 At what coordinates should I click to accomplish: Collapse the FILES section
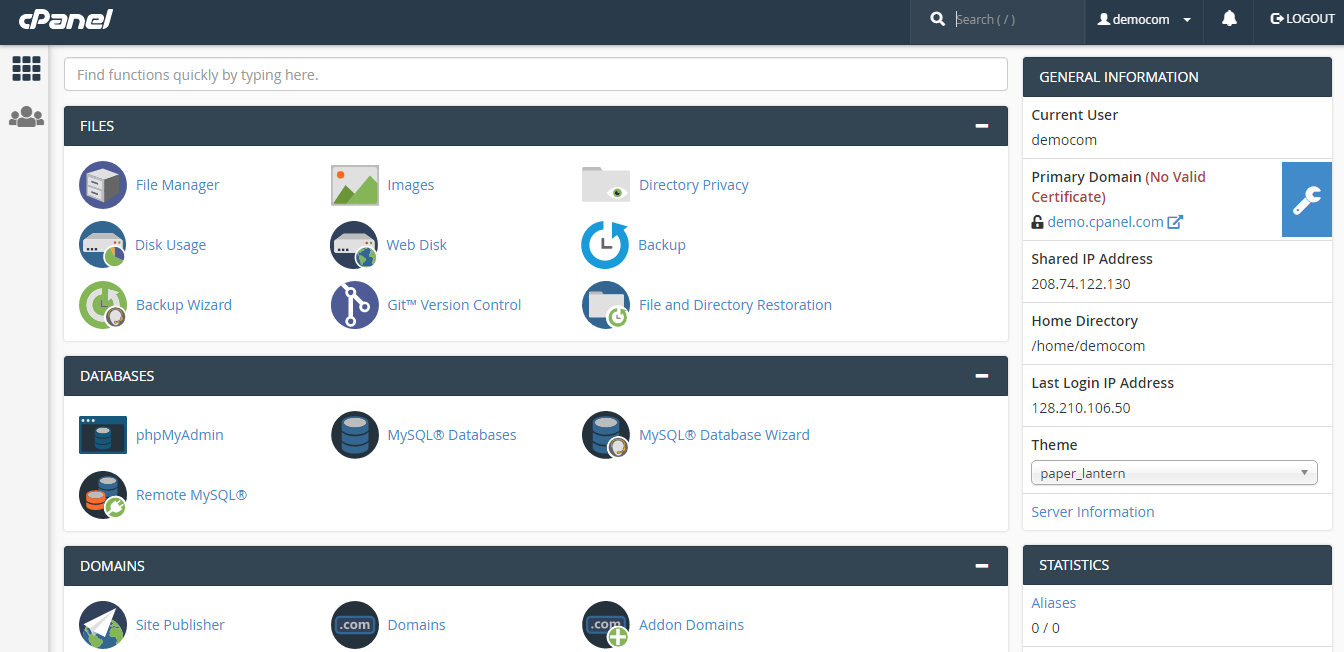point(981,125)
